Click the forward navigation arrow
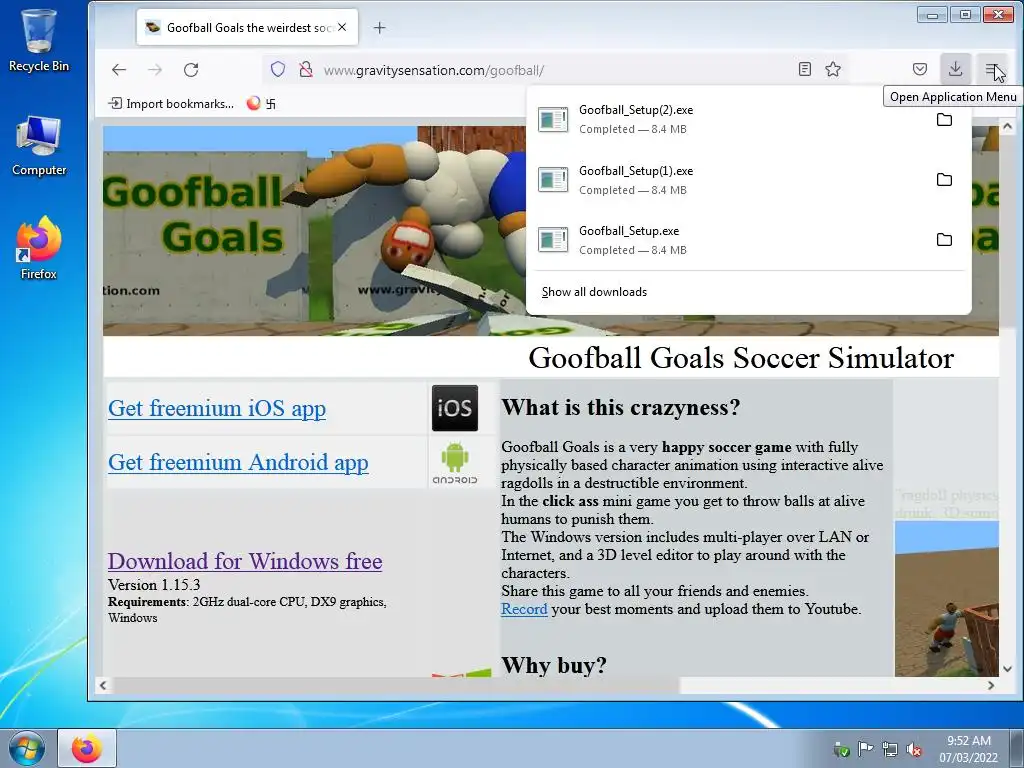The width and height of the screenshot is (1024, 768). (x=155, y=70)
